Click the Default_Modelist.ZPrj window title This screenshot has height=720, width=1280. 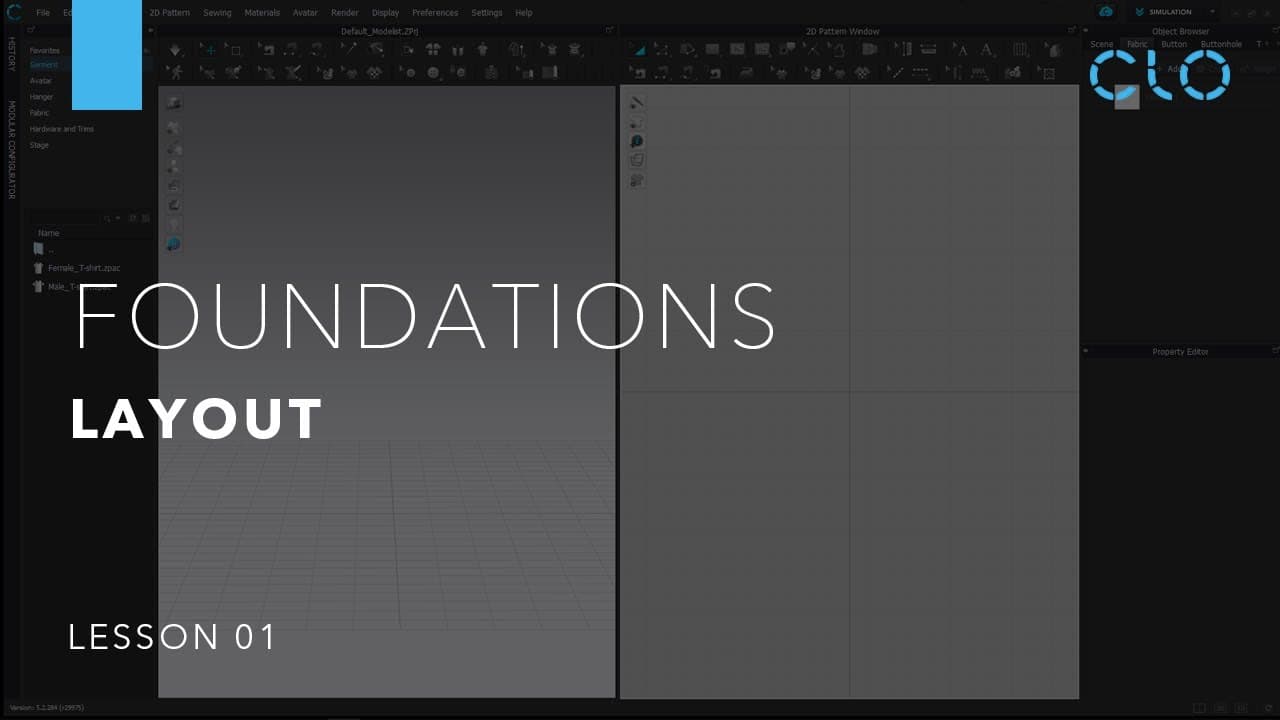[379, 31]
